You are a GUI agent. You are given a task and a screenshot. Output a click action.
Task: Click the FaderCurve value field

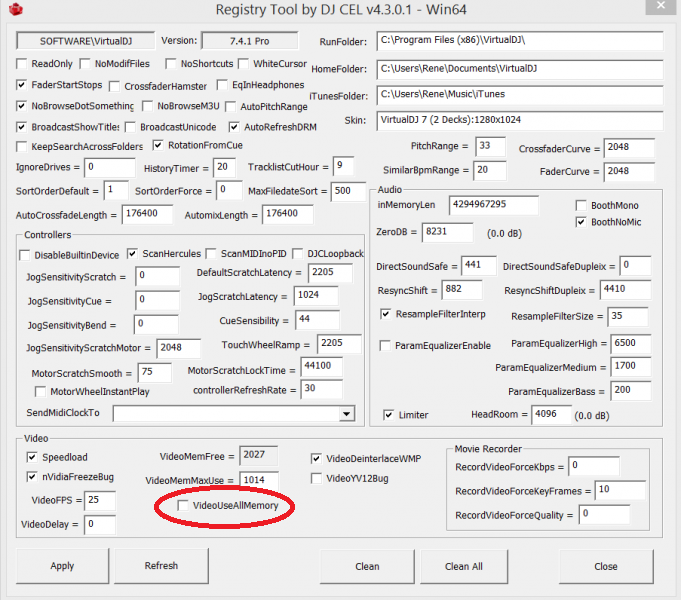click(629, 172)
